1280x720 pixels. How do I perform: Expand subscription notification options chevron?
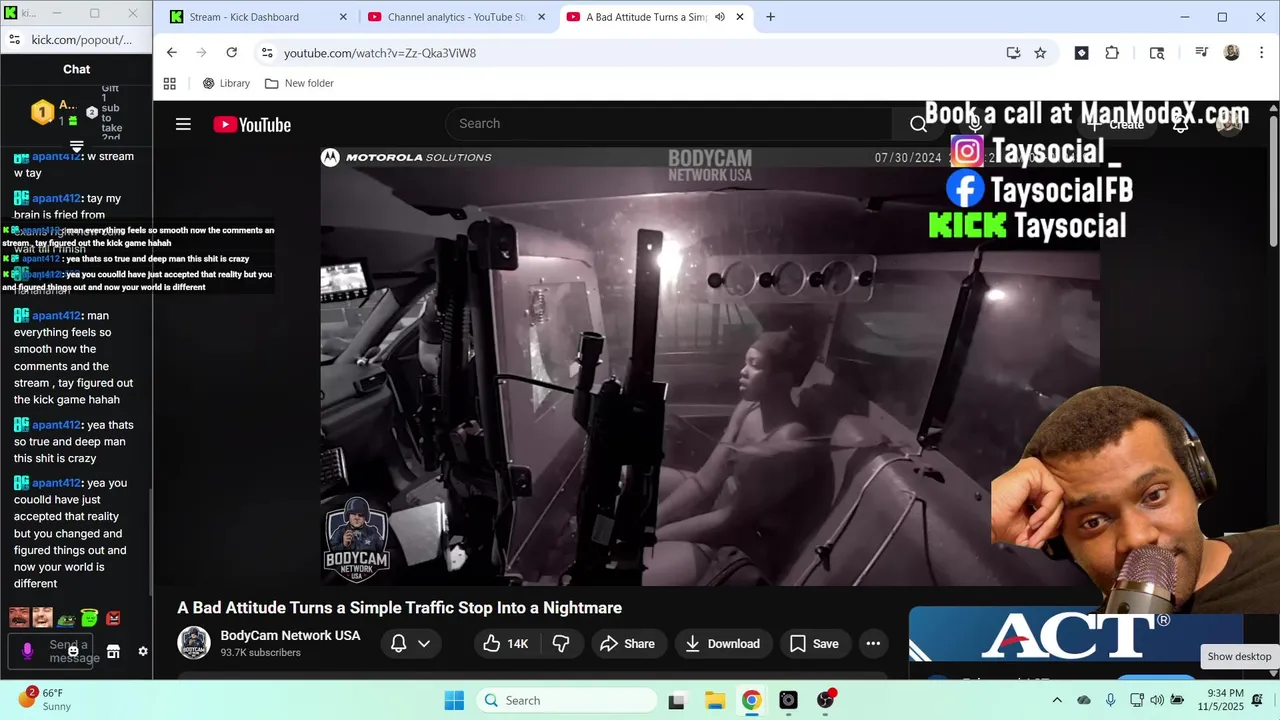424,644
